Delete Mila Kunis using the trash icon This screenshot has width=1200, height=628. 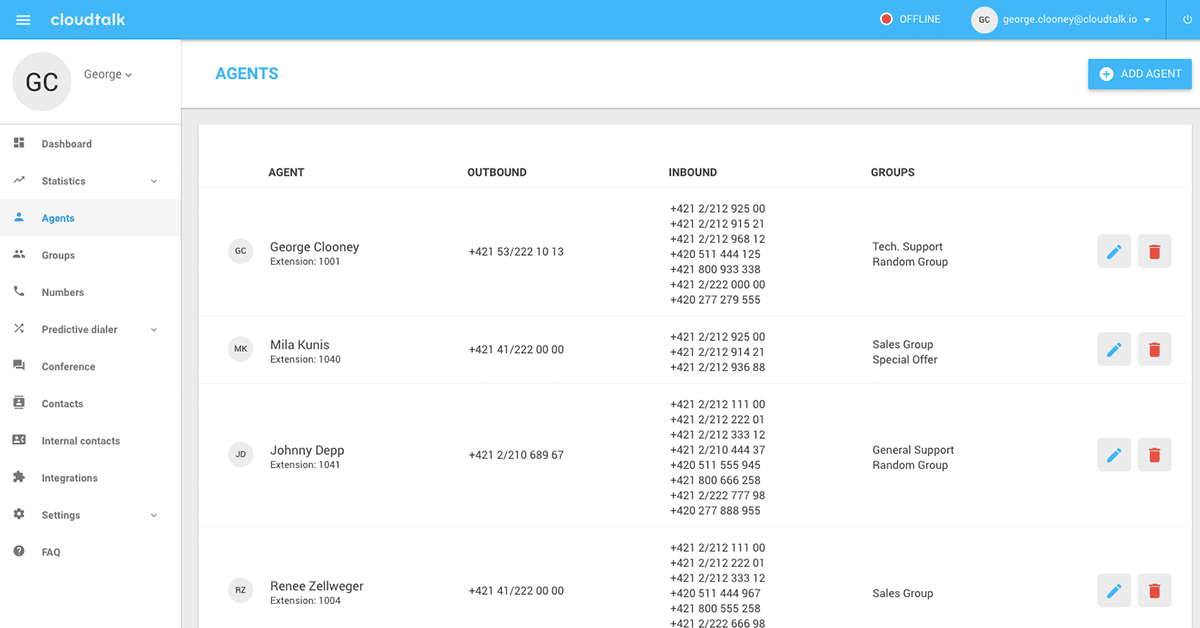pyautogui.click(x=1155, y=349)
